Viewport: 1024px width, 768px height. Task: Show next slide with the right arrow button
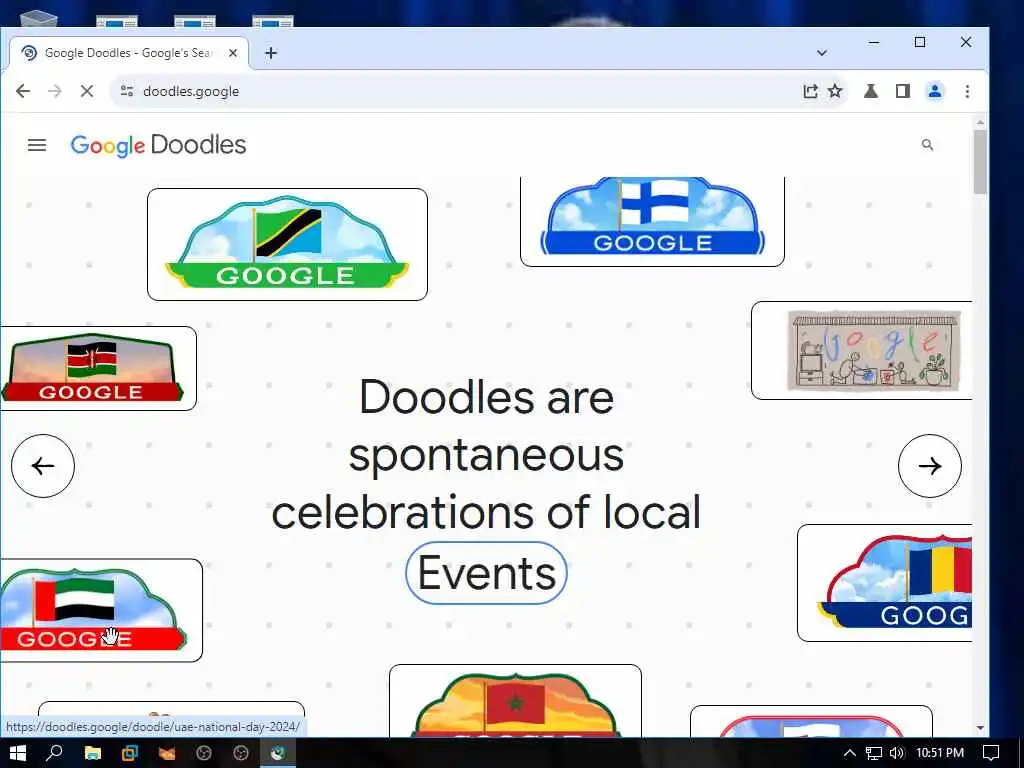[930, 466]
